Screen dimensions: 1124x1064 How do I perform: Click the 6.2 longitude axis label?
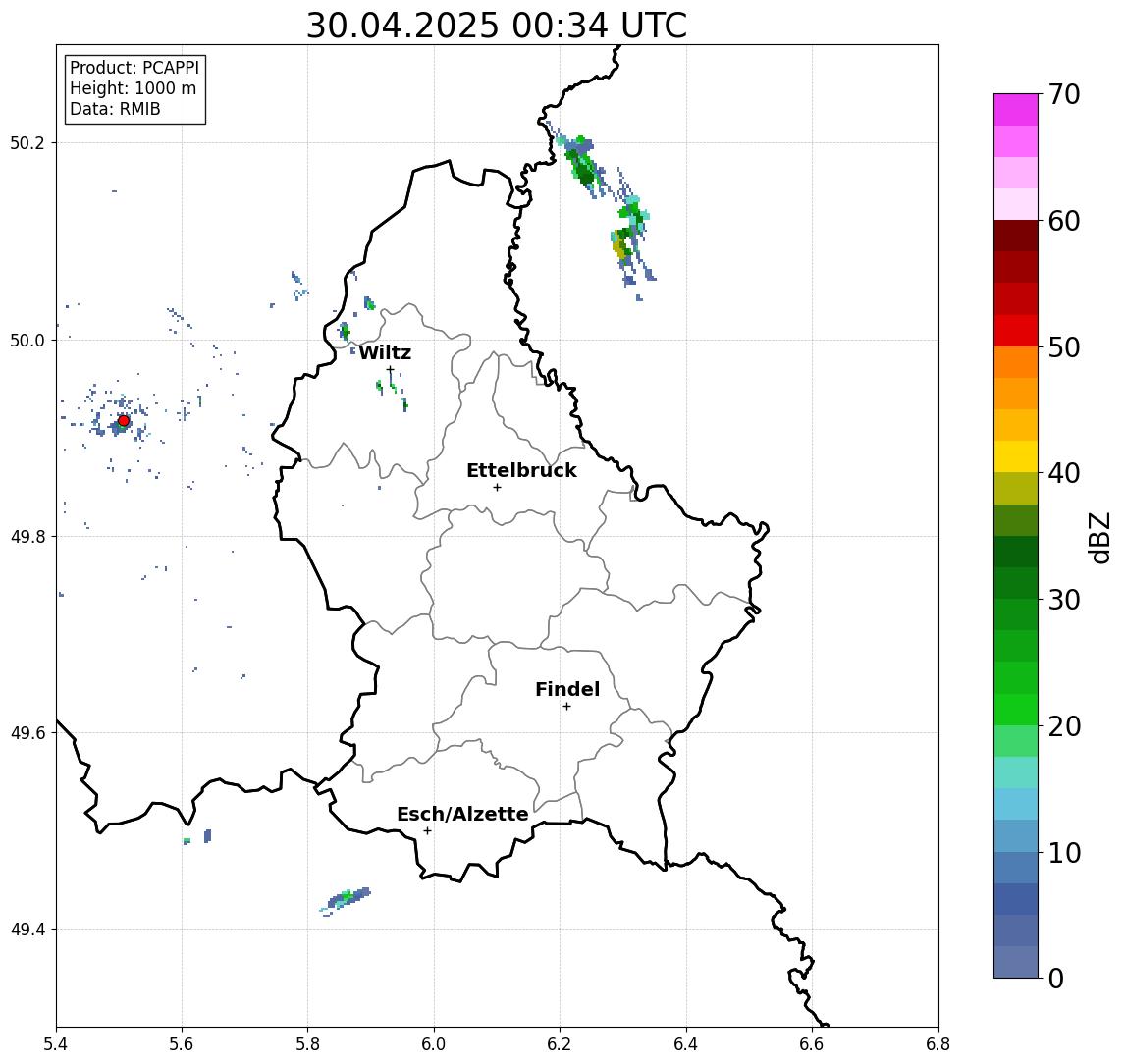560,1044
